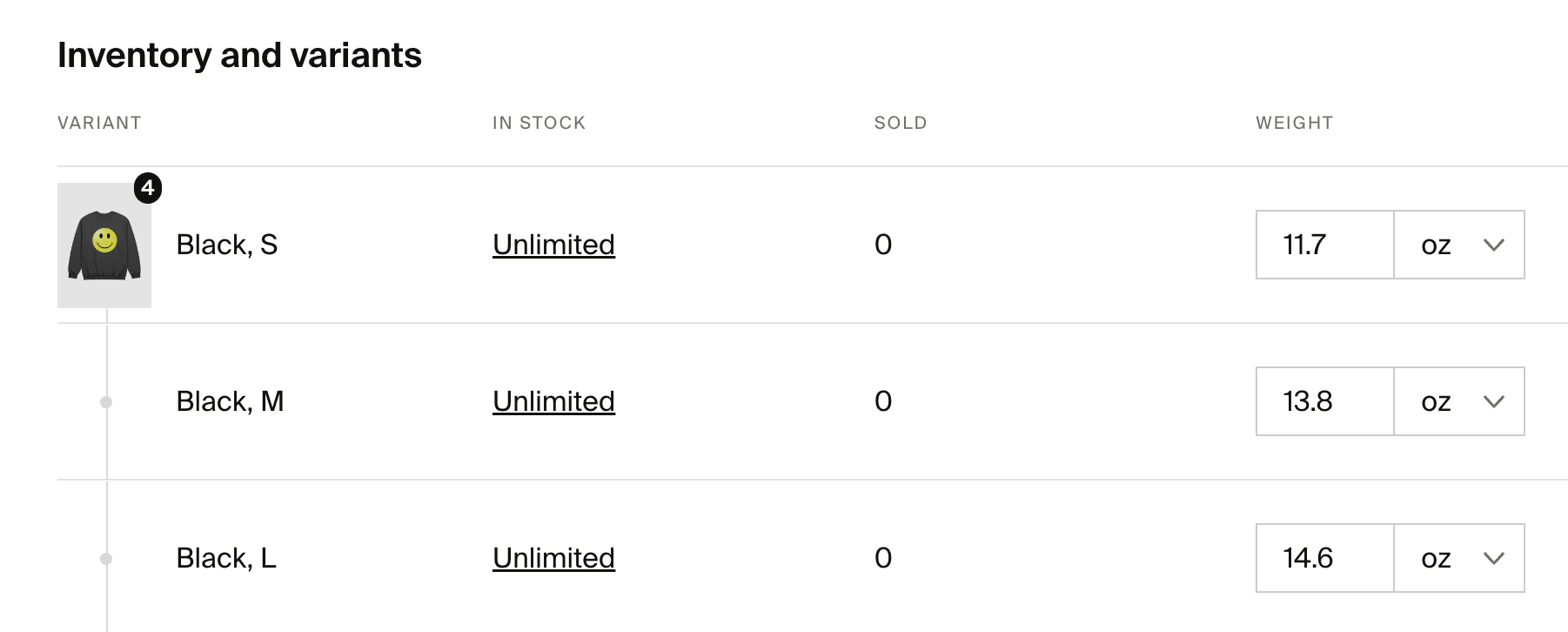Select the Black, M variant name

click(230, 401)
